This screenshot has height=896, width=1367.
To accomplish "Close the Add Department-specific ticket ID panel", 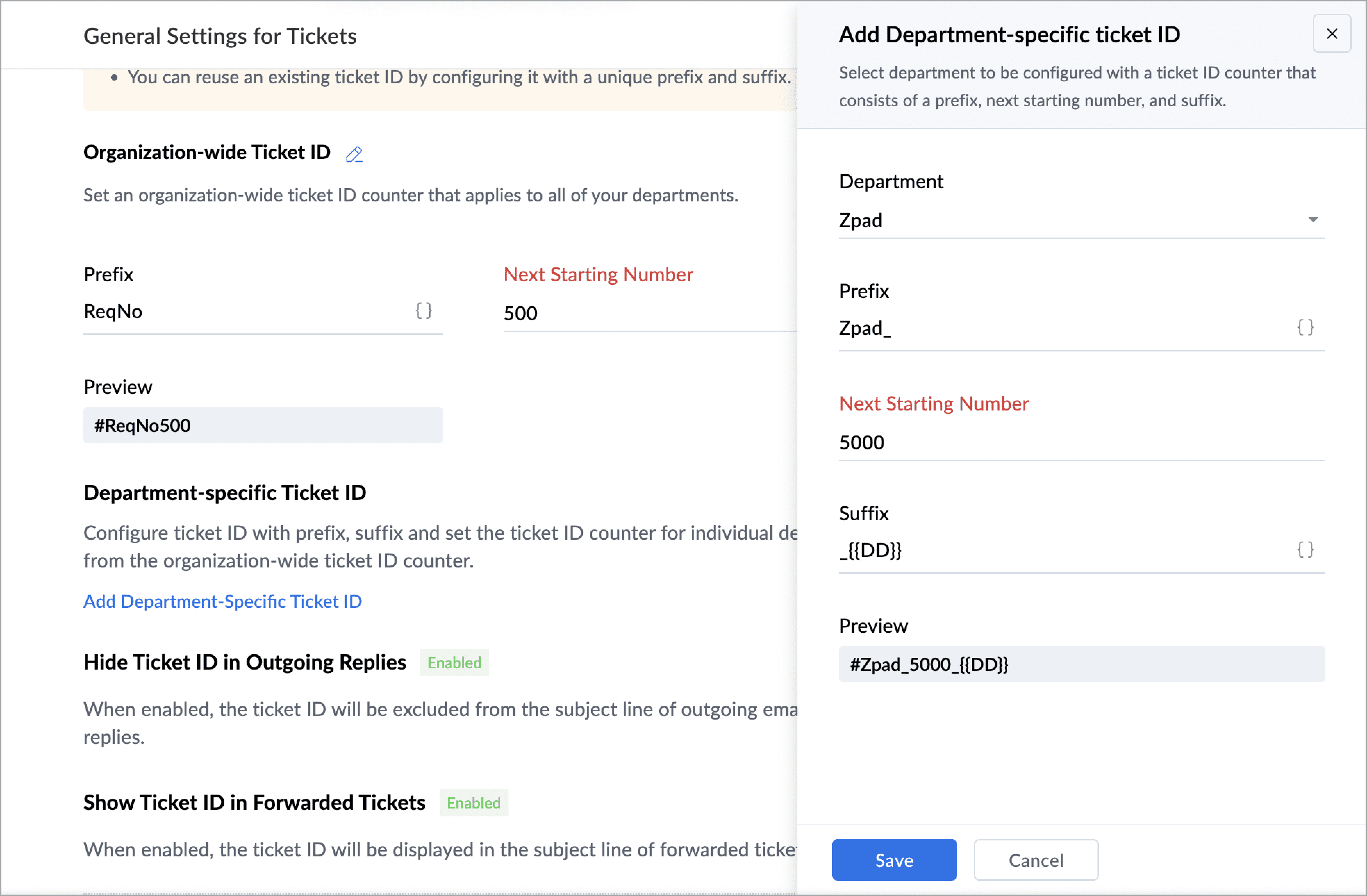I will tap(1331, 34).
